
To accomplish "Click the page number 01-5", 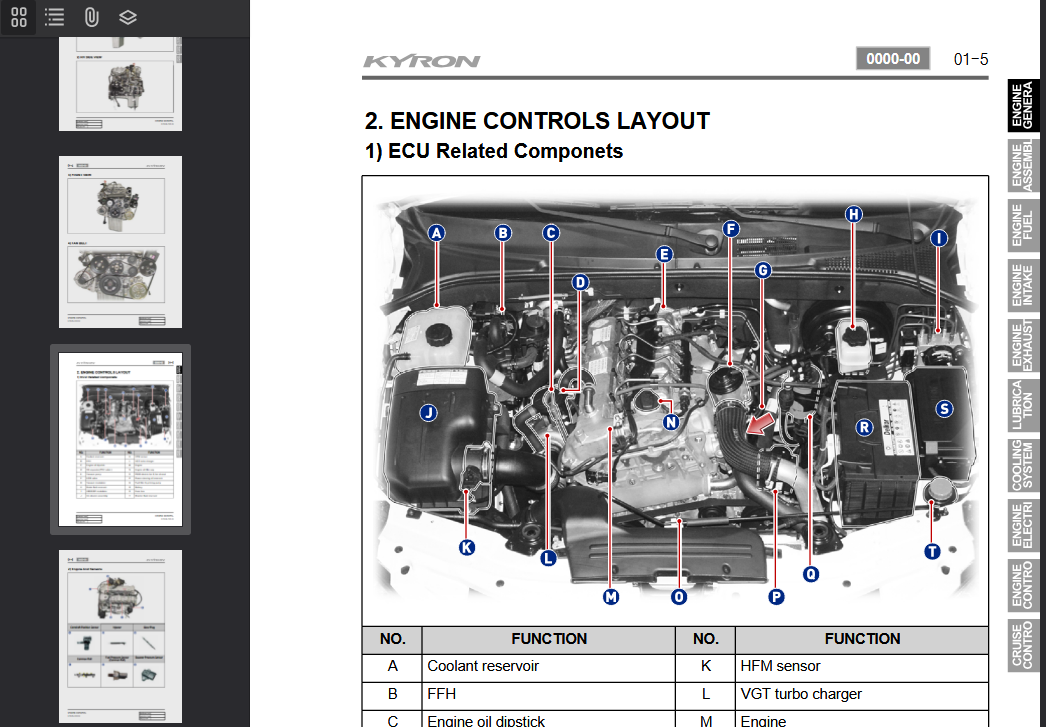I will [x=971, y=59].
